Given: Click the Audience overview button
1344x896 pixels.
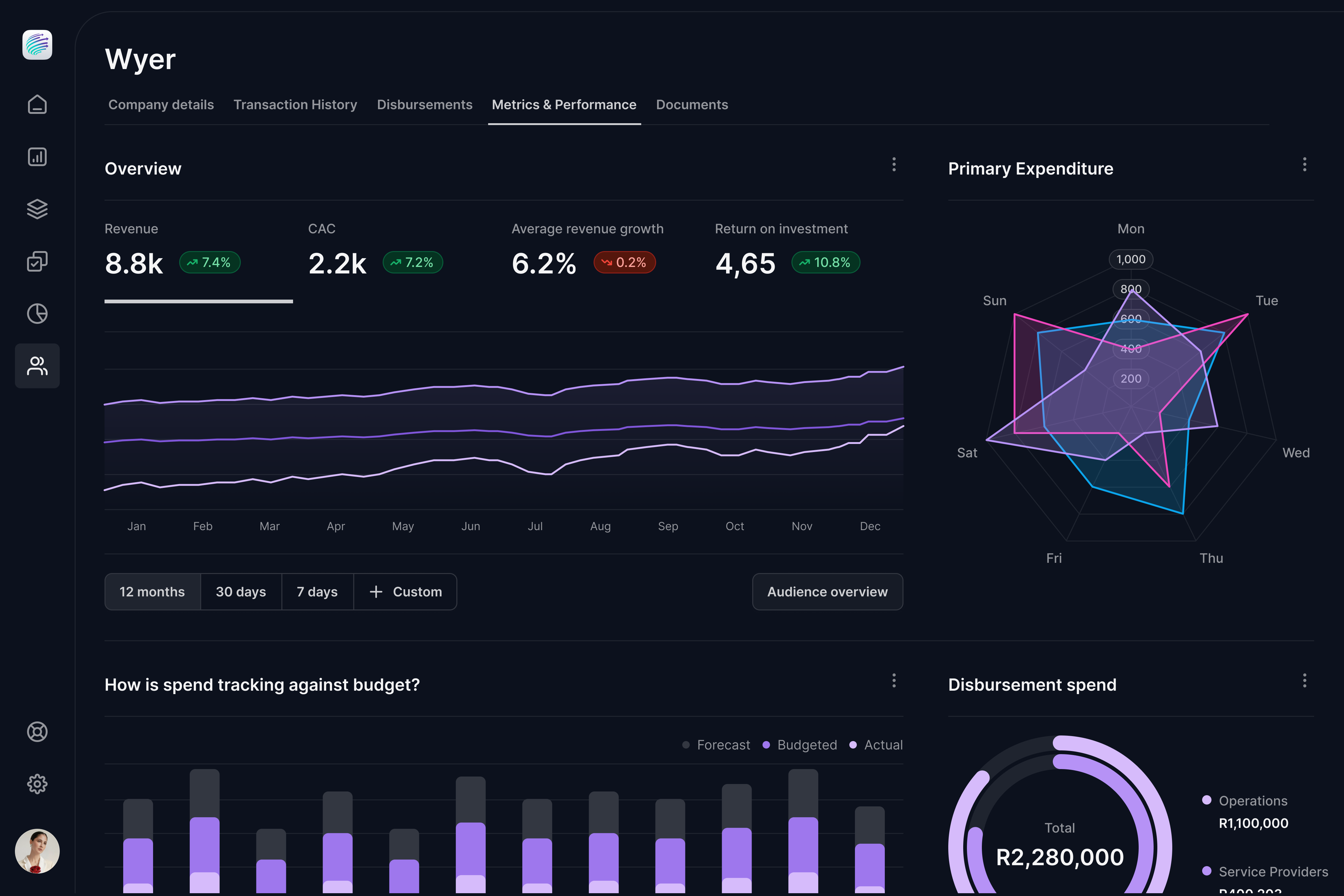Looking at the screenshot, I should (x=828, y=592).
